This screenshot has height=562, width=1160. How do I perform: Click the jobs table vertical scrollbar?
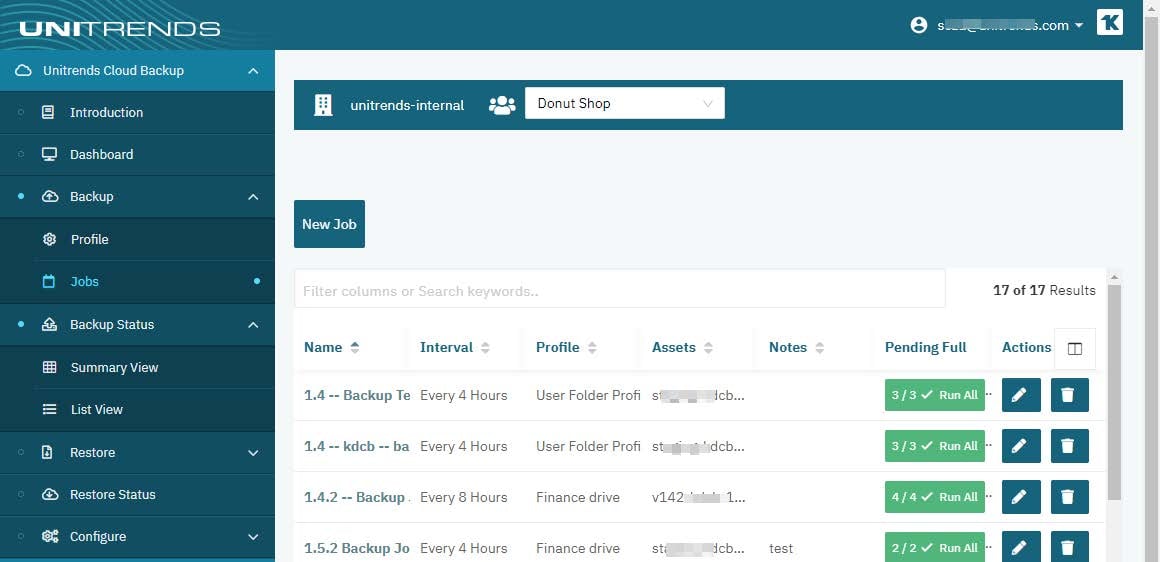coord(1114,392)
